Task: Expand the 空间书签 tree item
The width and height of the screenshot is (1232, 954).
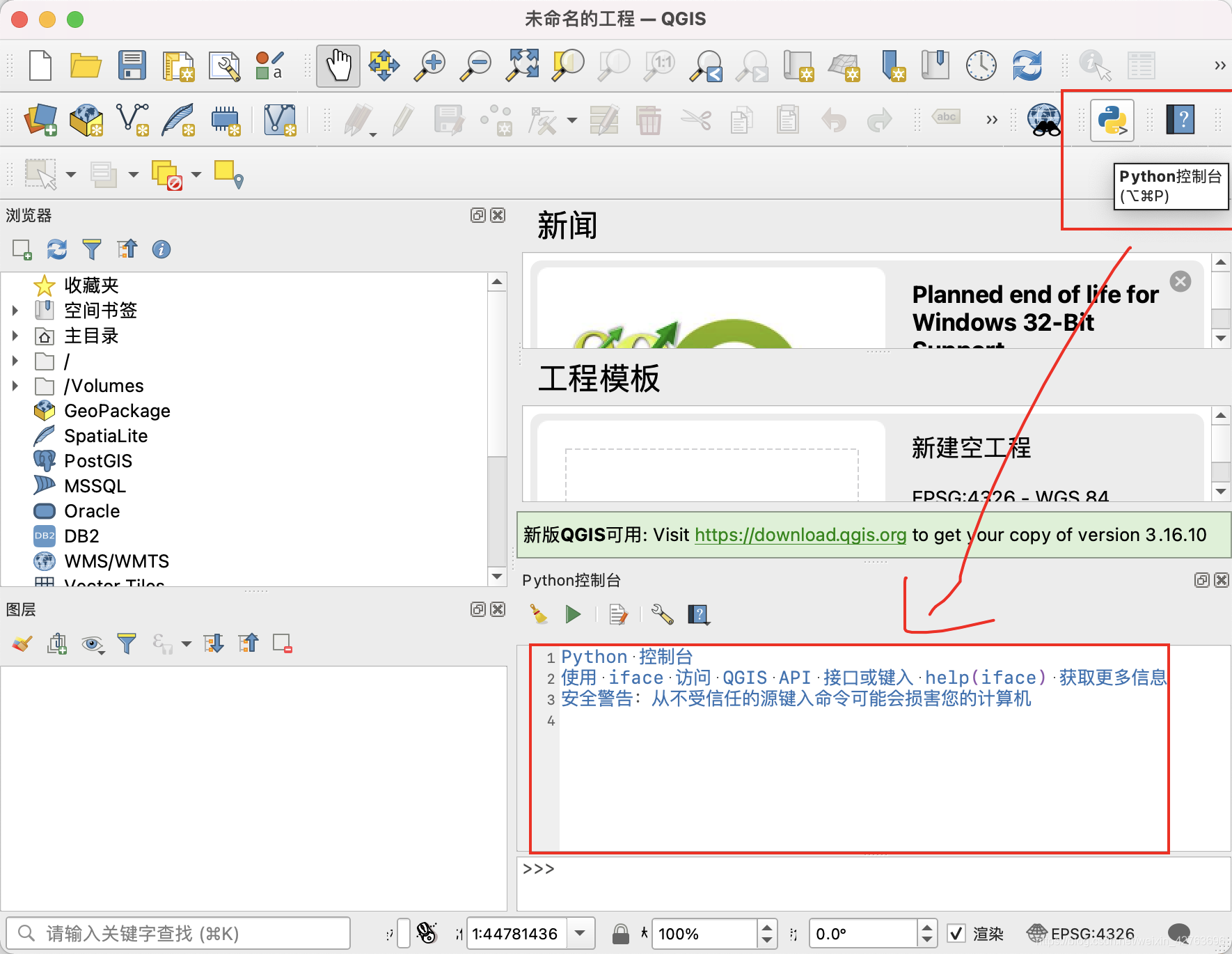Action: coord(15,310)
